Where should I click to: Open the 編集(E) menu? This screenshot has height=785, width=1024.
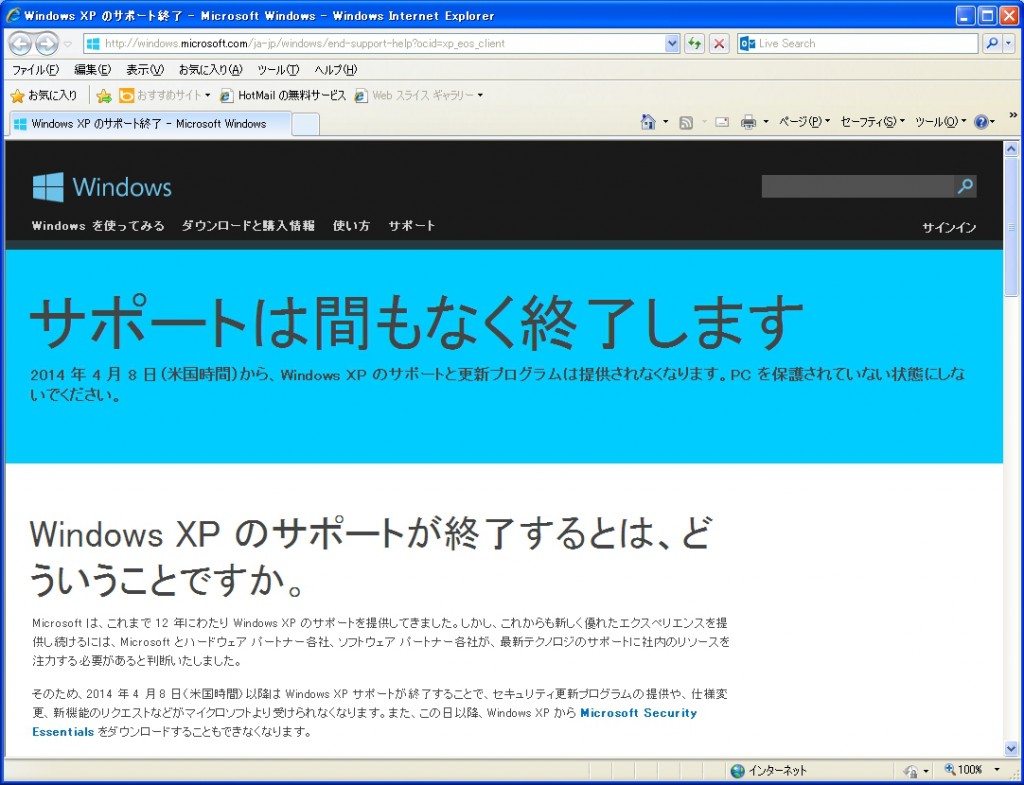[92, 70]
